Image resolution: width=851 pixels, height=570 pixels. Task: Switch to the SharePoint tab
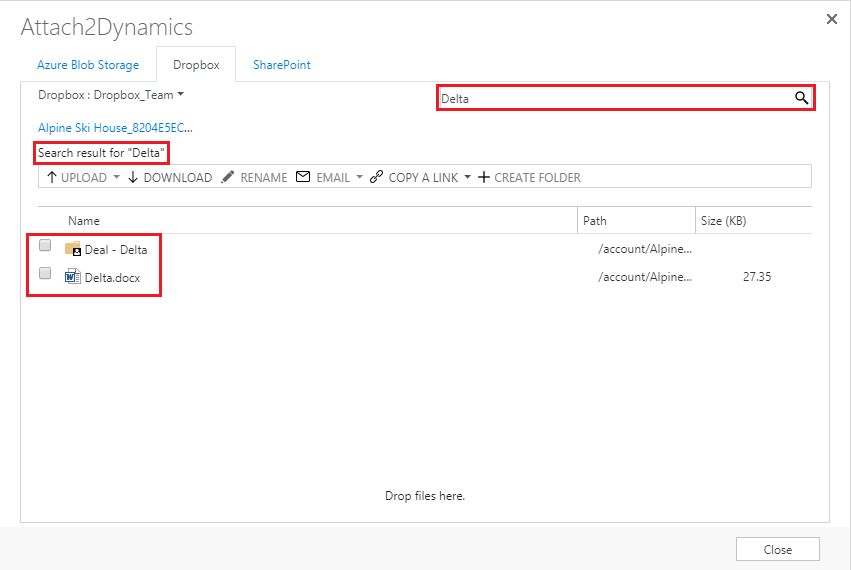pos(282,65)
